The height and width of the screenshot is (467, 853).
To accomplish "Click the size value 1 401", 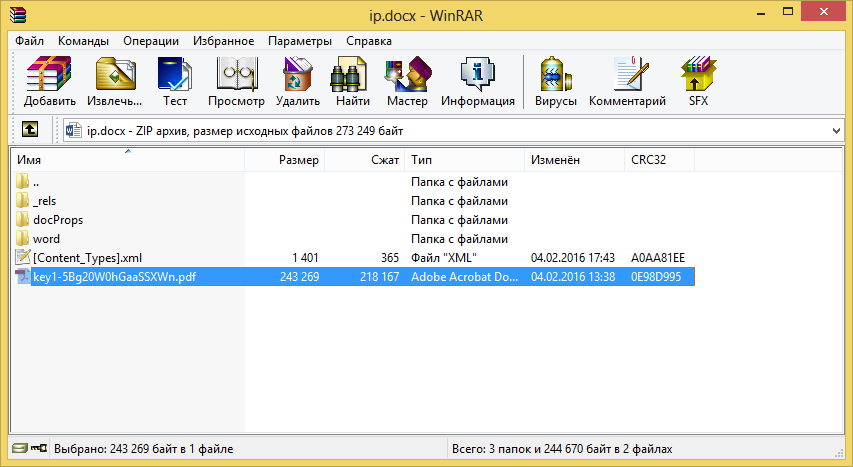I will [x=305, y=257].
